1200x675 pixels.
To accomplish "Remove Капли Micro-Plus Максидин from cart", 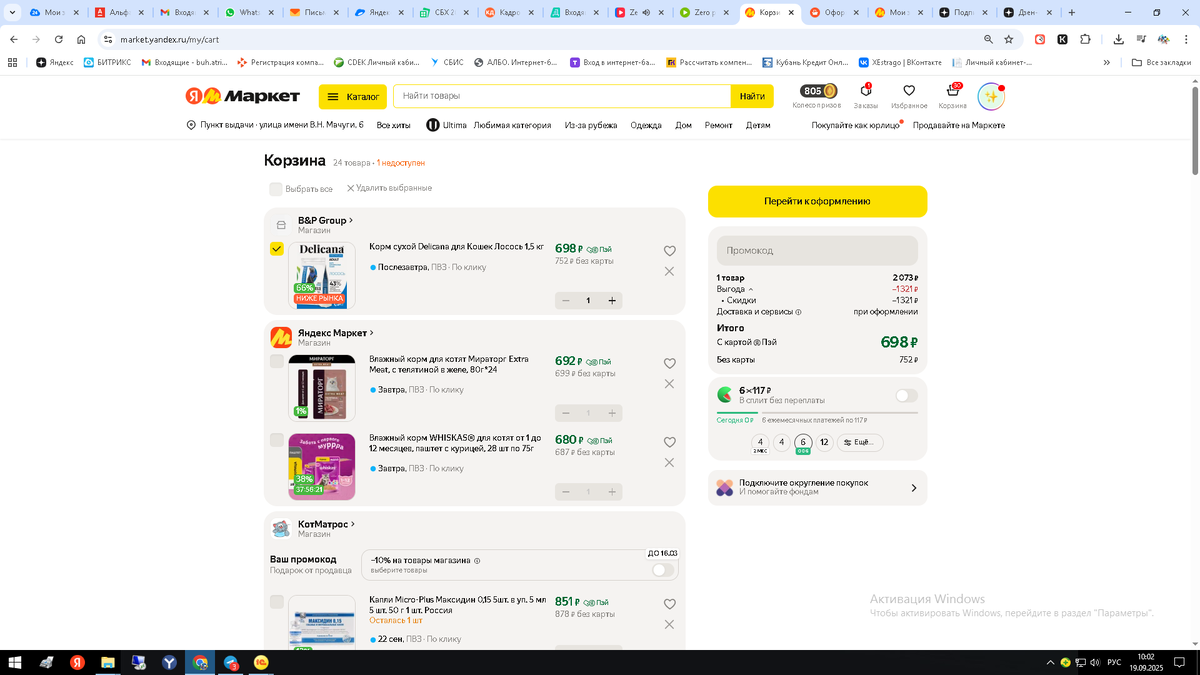I will [670, 624].
